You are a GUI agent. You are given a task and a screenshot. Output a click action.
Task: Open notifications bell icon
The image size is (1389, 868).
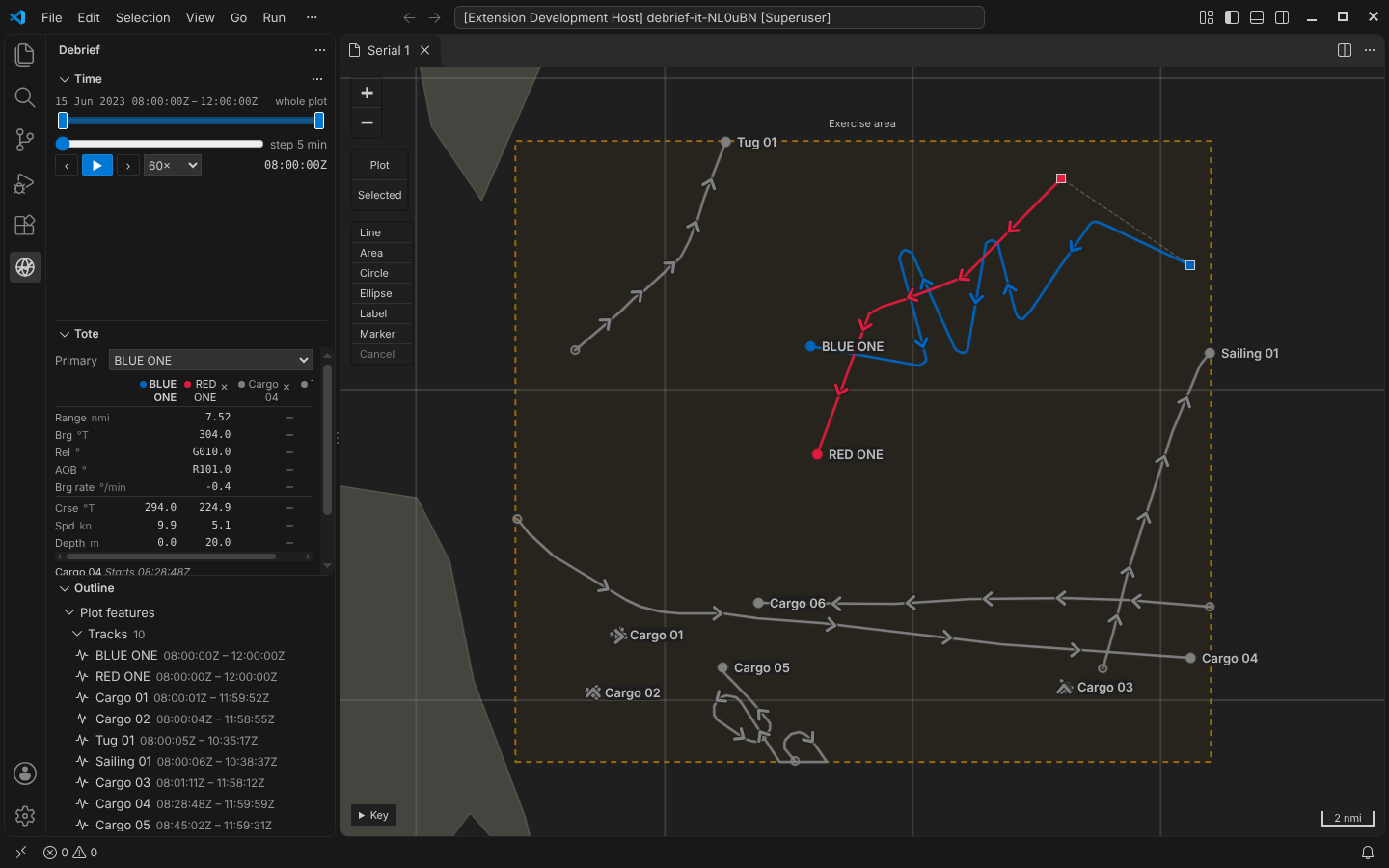pyautogui.click(x=1367, y=853)
